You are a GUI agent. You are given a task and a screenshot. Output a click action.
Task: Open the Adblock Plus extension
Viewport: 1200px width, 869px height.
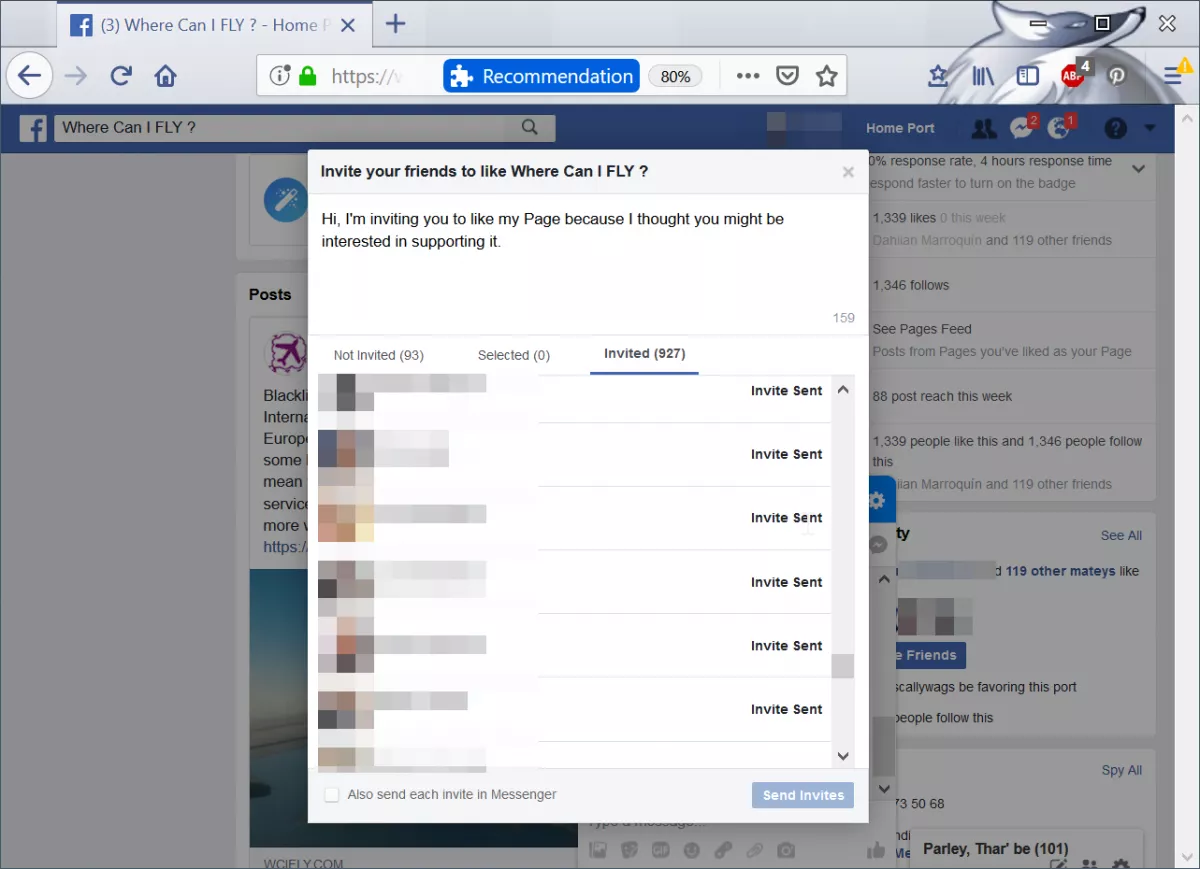[x=1074, y=75]
